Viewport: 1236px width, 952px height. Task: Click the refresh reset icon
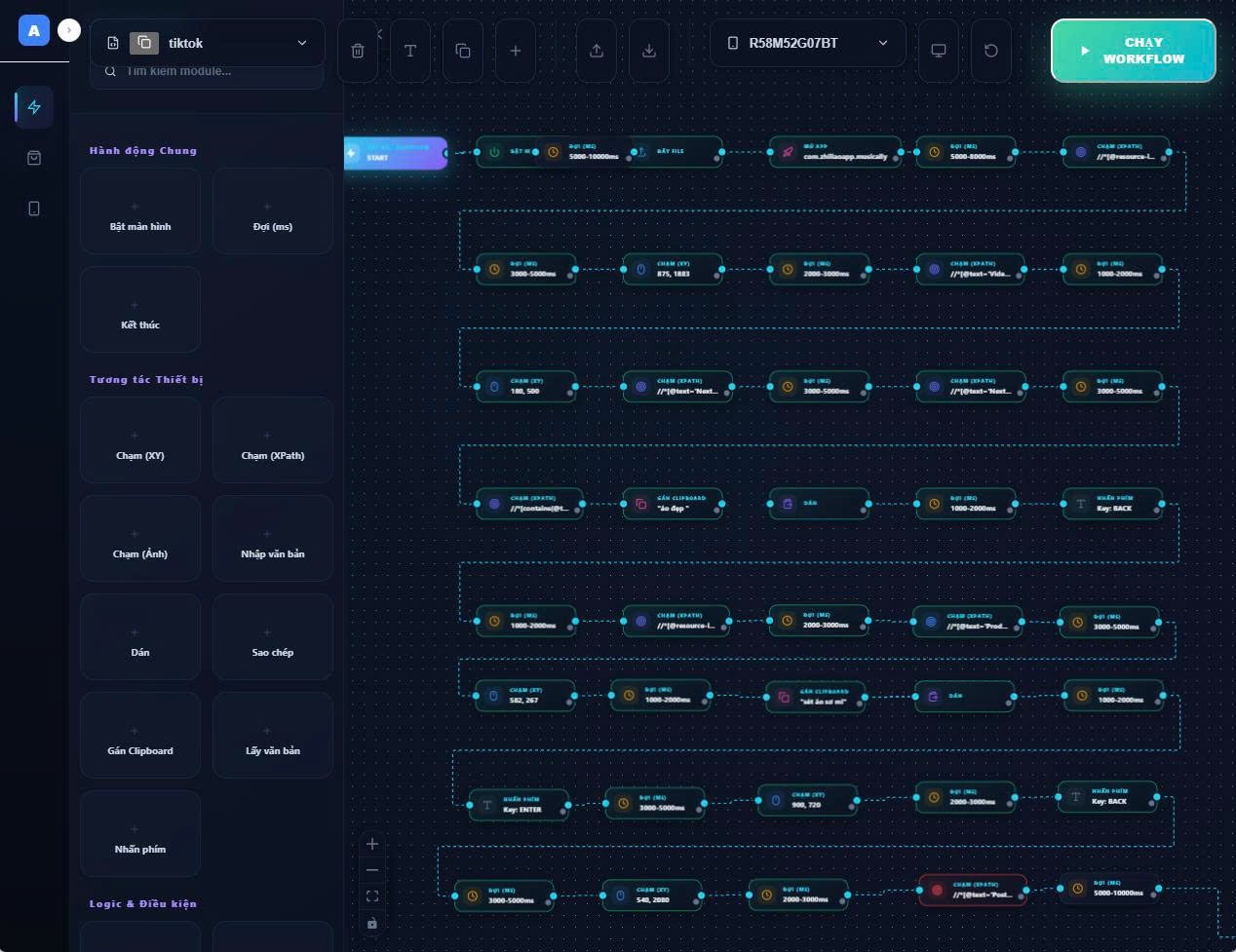[991, 51]
